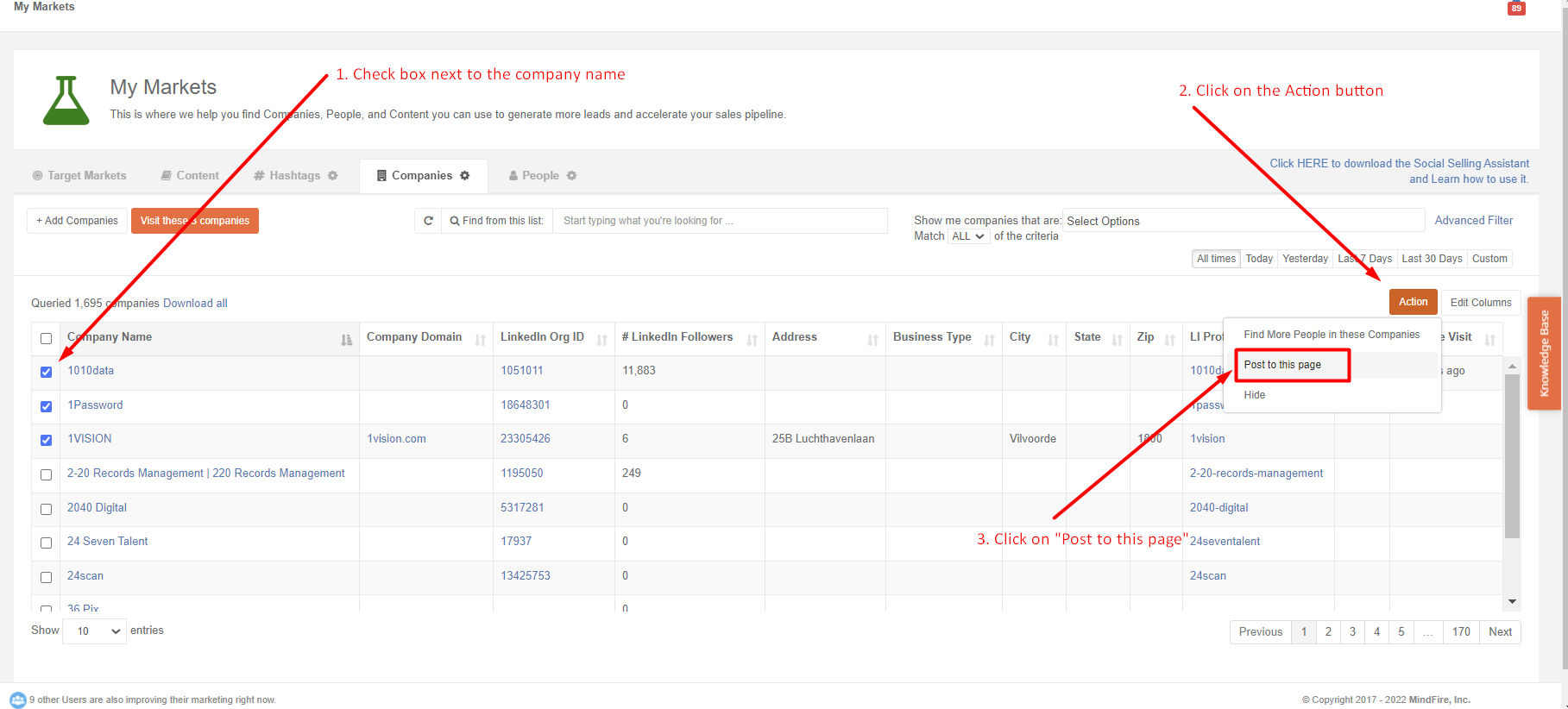
Task: Filter by Today range
Action: [x=1259, y=259]
